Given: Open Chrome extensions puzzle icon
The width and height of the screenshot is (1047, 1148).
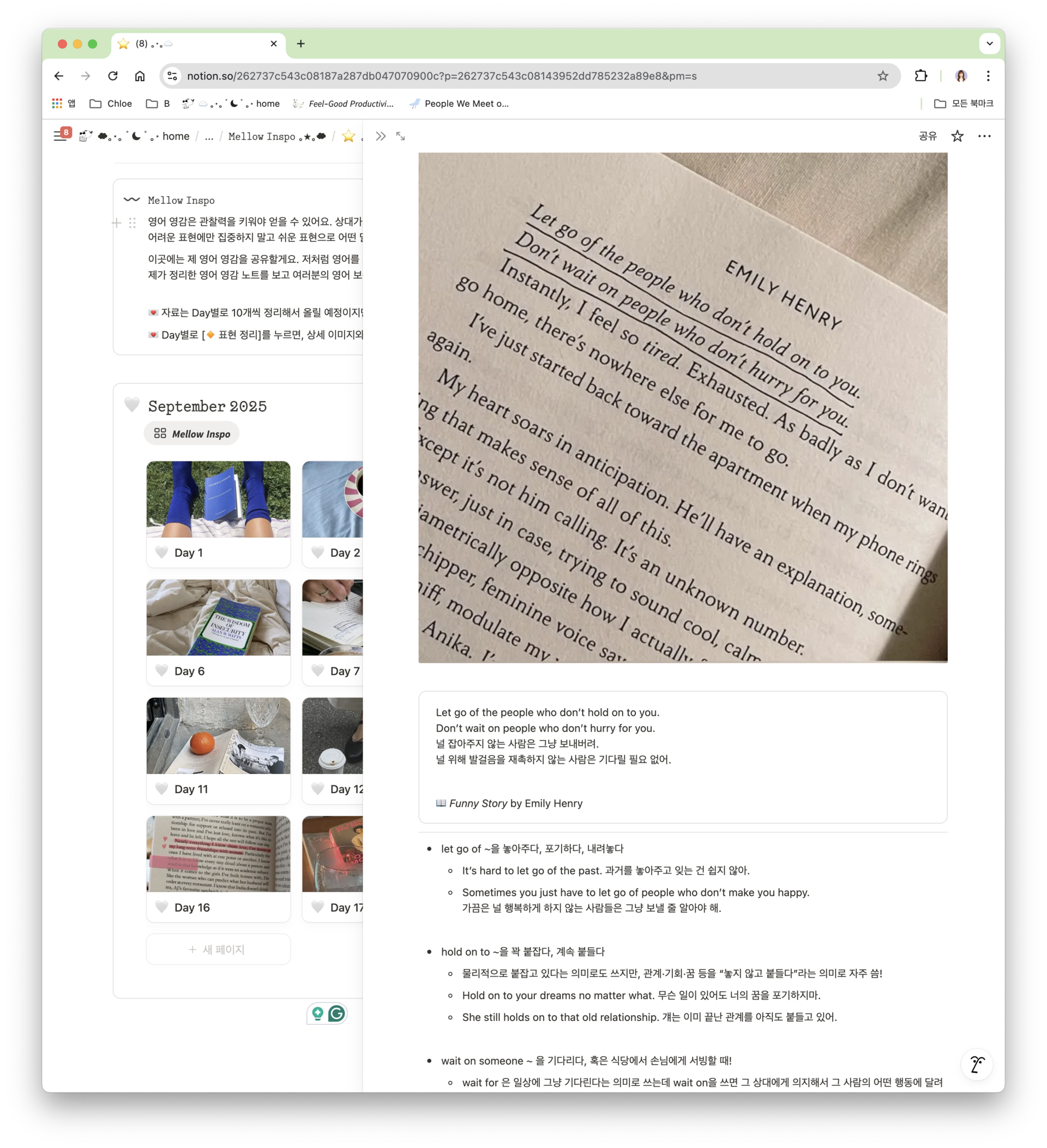Looking at the screenshot, I should (920, 76).
